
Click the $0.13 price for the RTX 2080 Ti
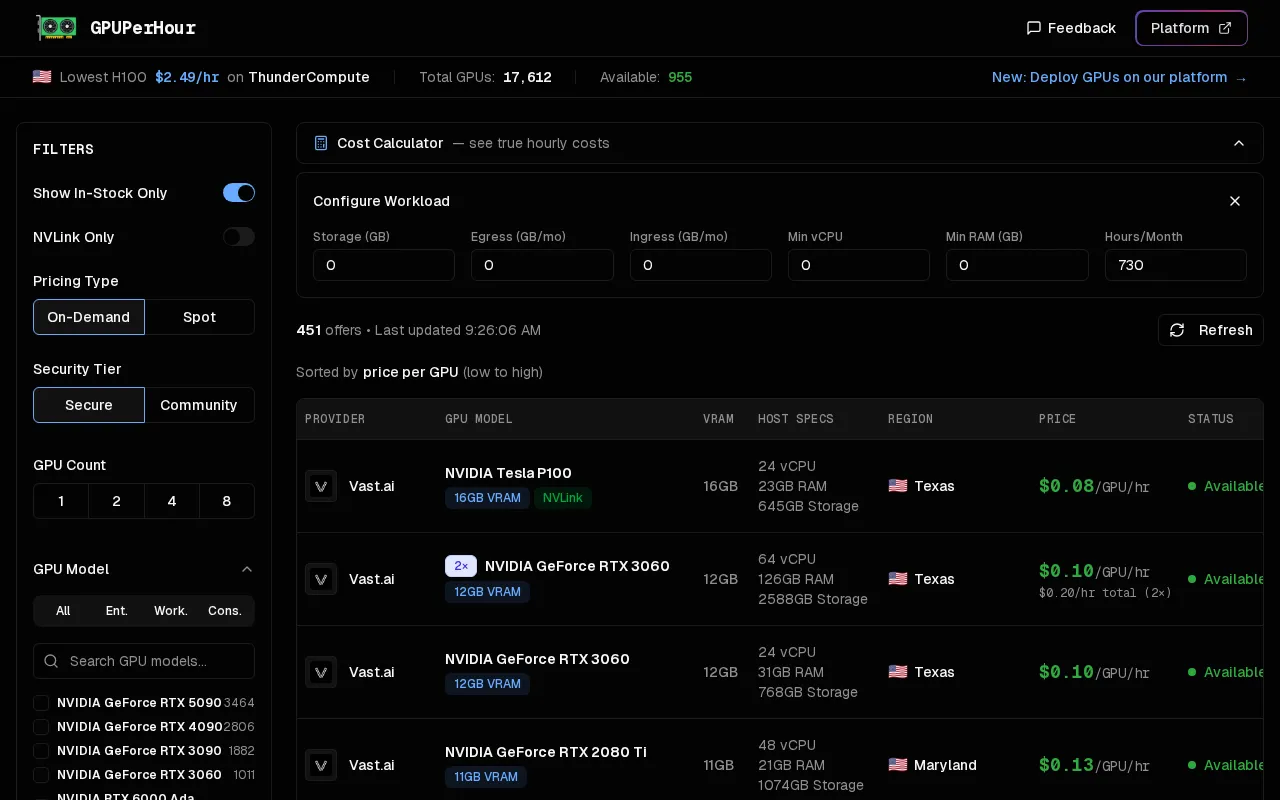(x=1067, y=765)
